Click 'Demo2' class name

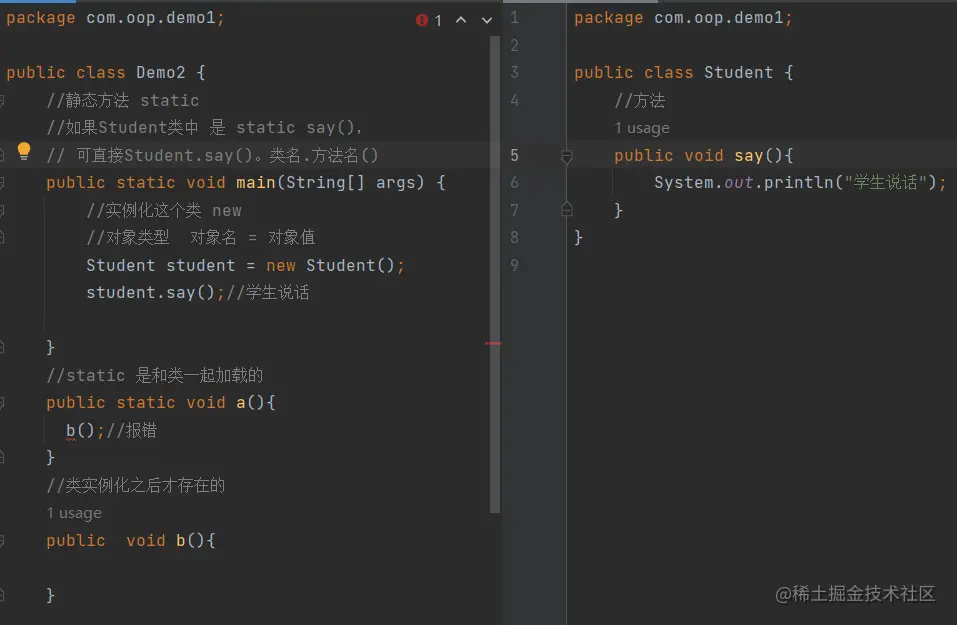[161, 72]
